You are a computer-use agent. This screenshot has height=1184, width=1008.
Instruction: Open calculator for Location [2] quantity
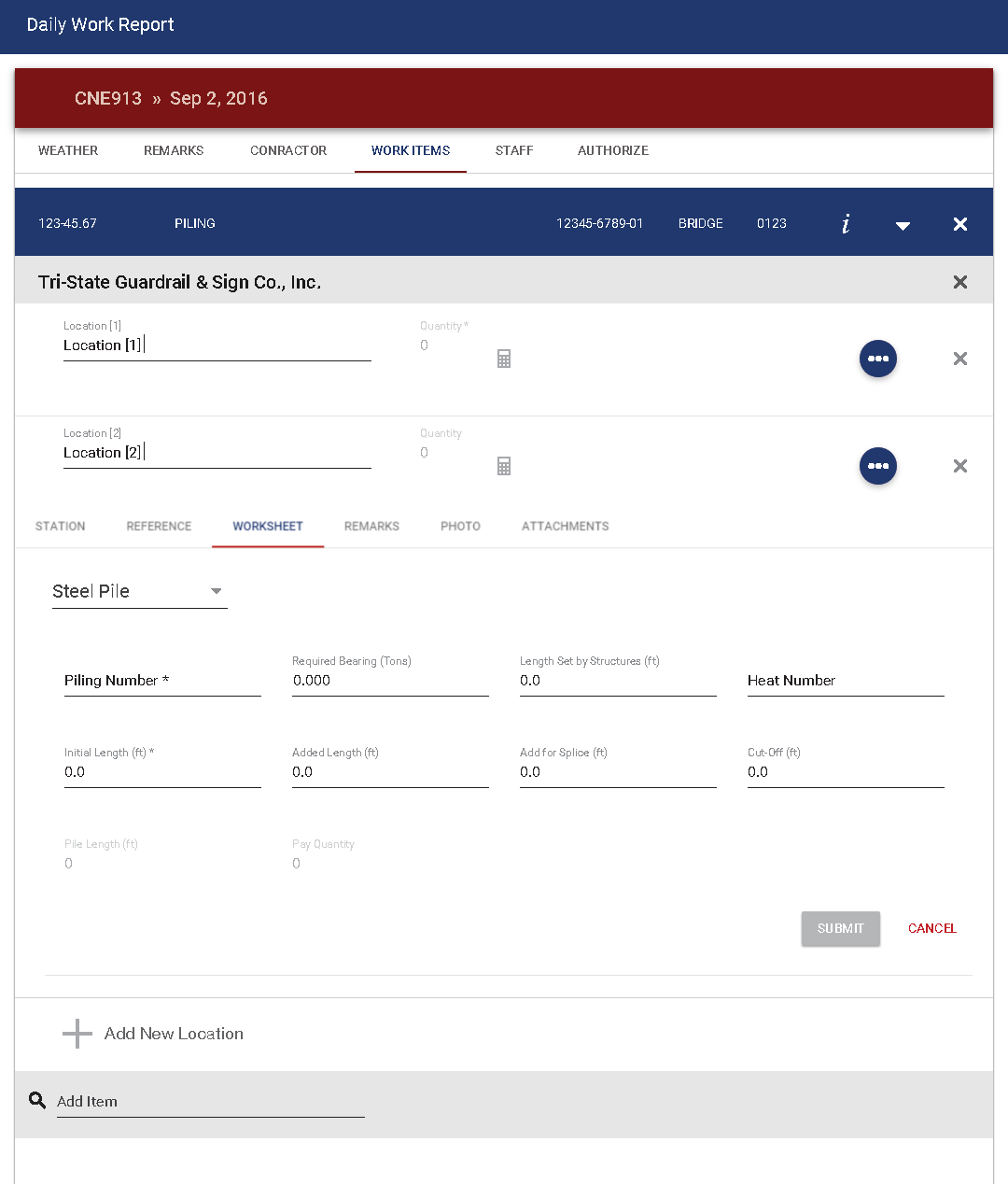point(504,466)
